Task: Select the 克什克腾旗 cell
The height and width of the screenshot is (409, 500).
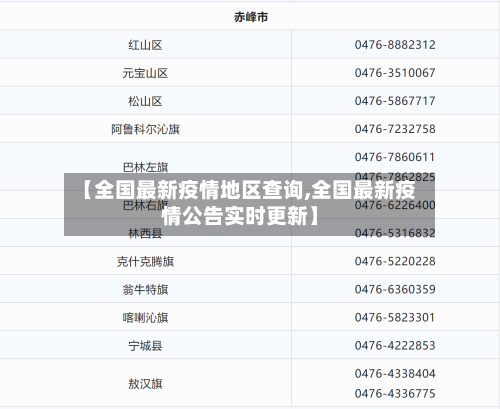Action: click(x=145, y=262)
